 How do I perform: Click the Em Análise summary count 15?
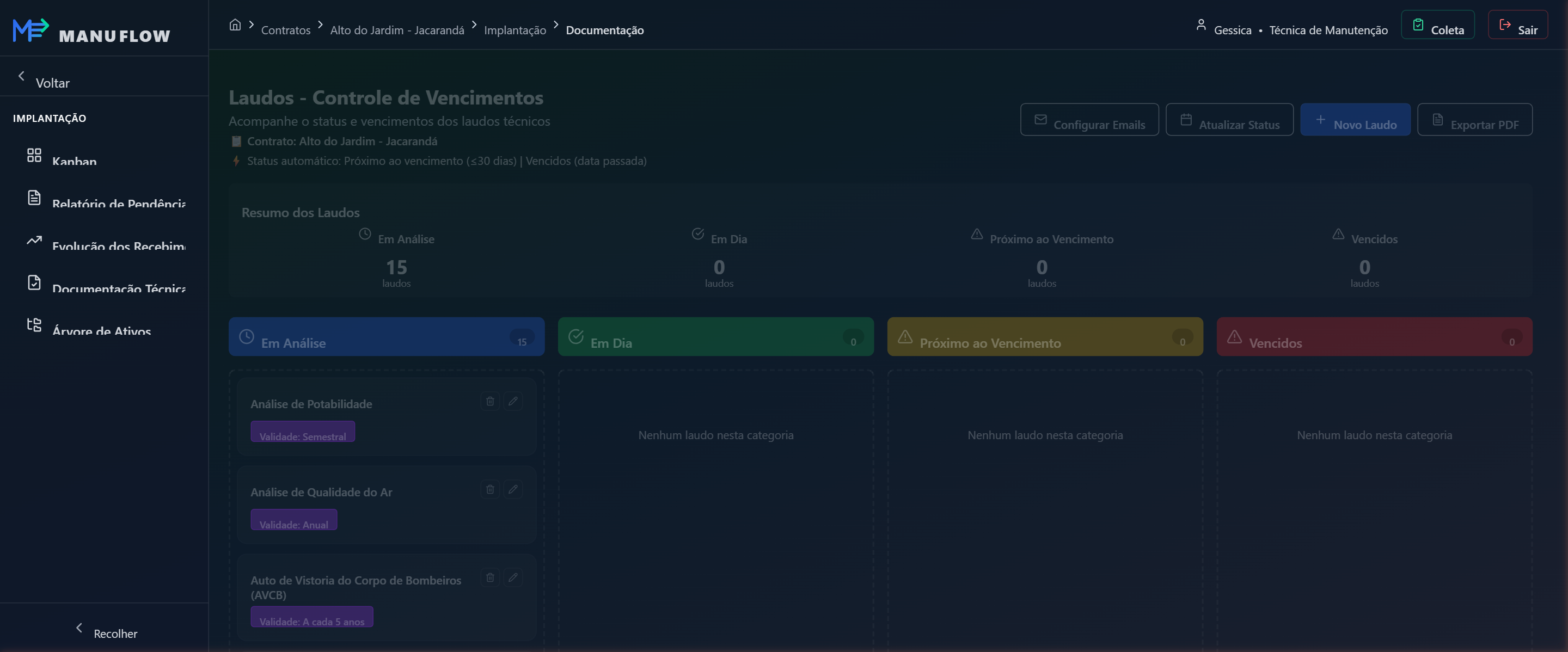click(x=396, y=267)
